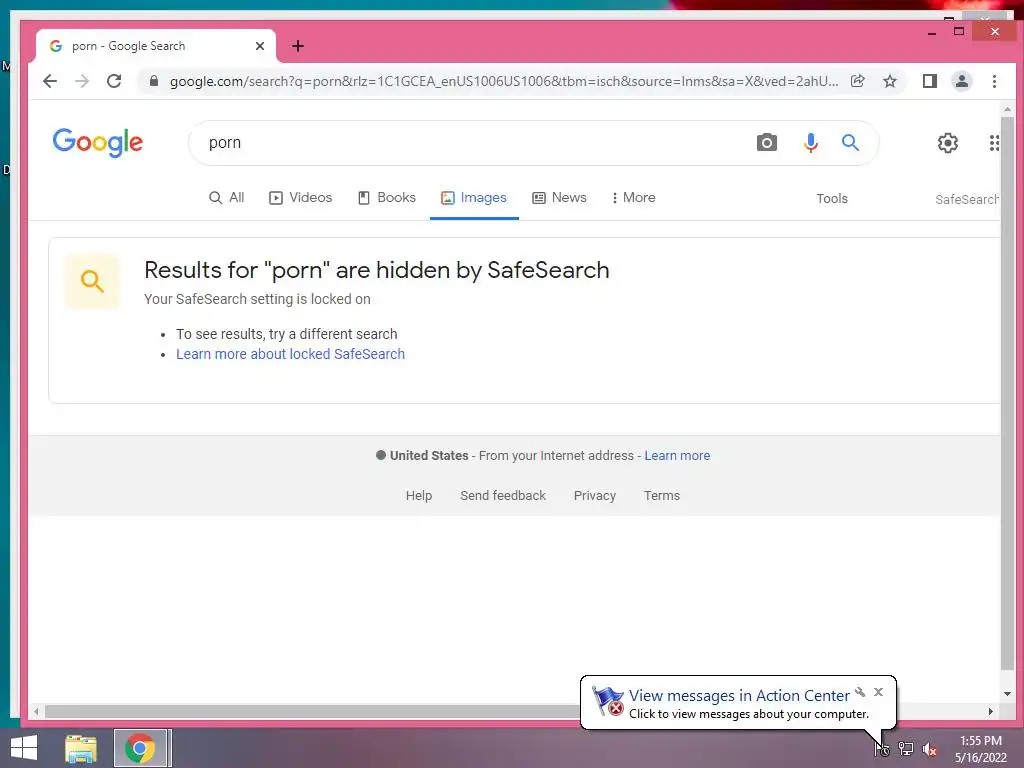Click the Send feedback footer link
Screen dimensions: 1024x768
pos(503,496)
